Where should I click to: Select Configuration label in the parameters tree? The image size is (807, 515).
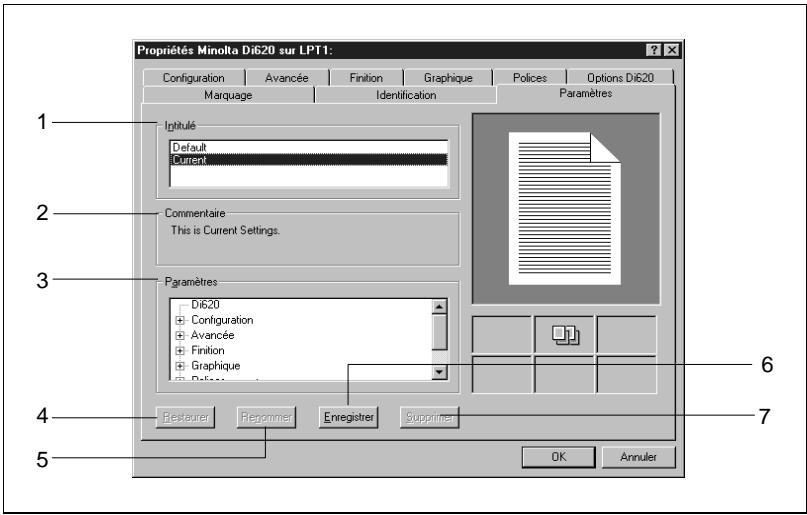tap(222, 320)
